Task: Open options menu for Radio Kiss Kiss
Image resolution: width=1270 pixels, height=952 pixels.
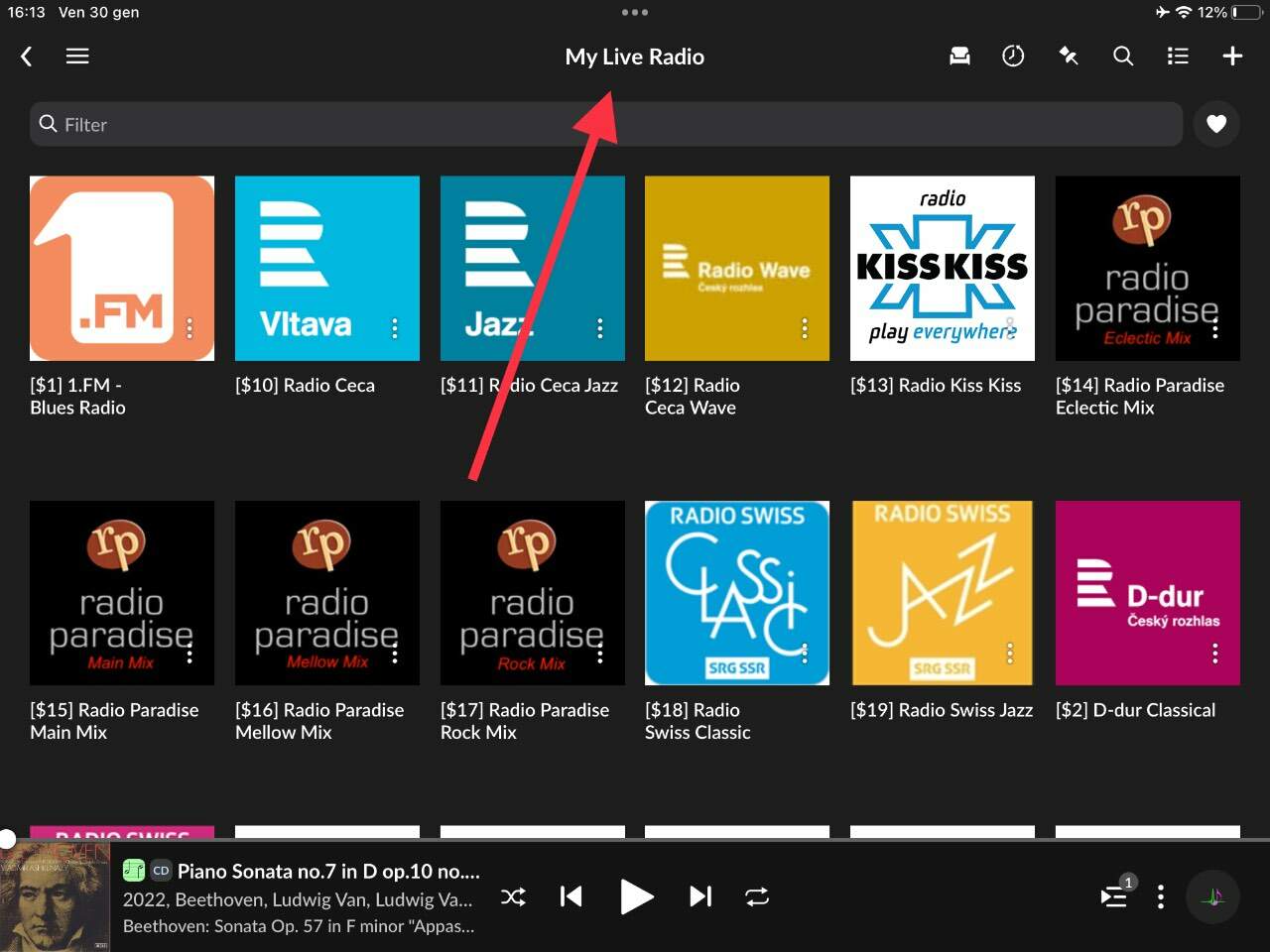Action: (1010, 328)
